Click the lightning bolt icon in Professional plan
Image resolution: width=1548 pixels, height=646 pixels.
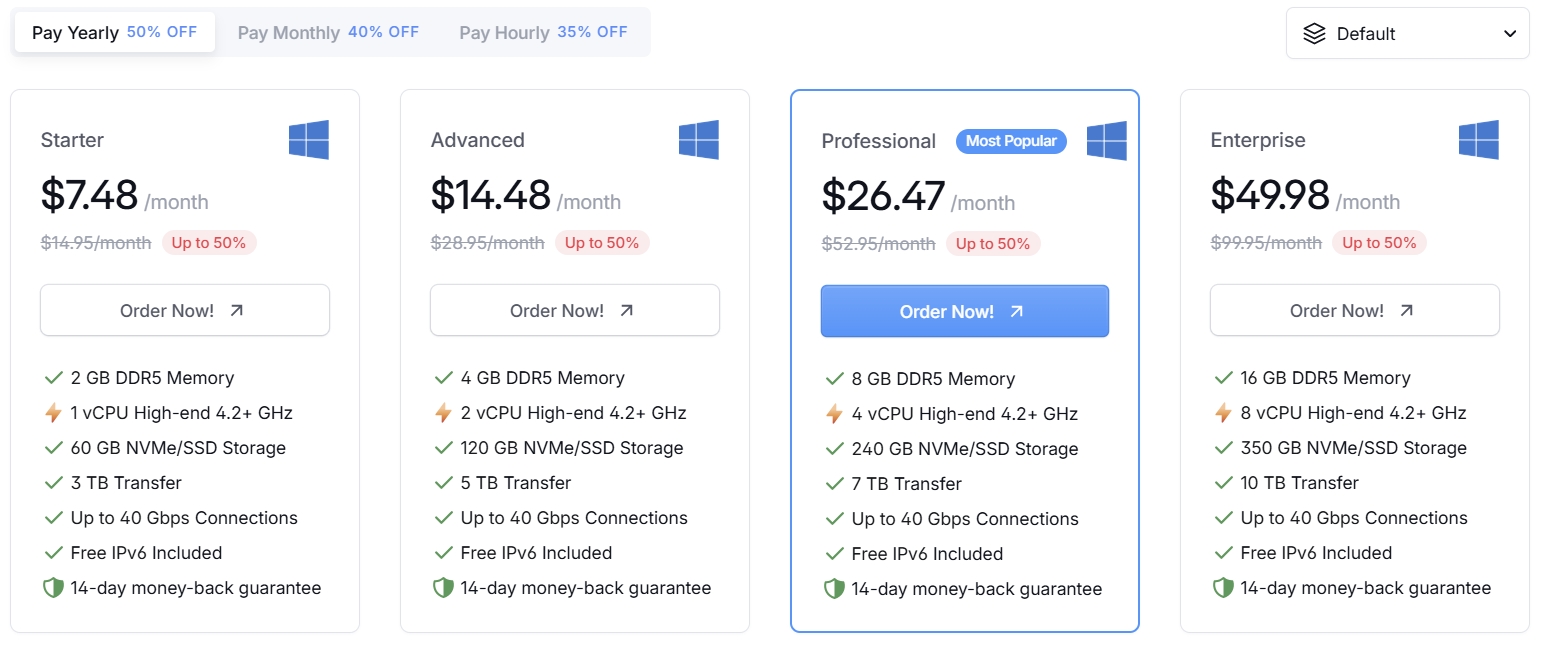tap(835, 414)
